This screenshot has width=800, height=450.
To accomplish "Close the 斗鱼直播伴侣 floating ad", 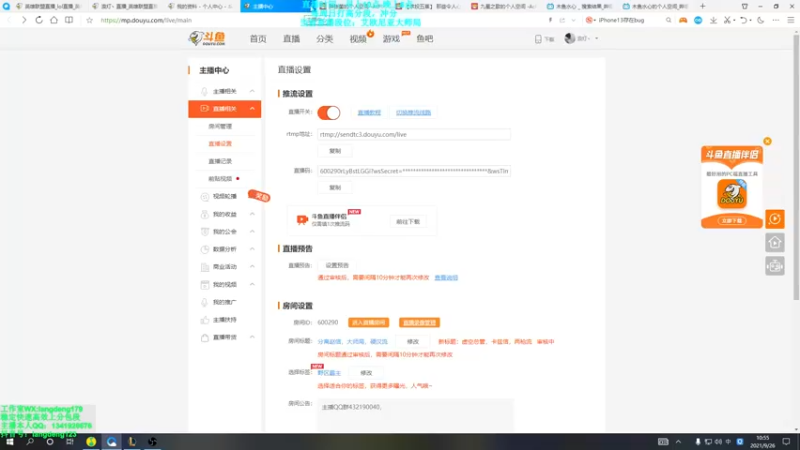I will 767,141.
